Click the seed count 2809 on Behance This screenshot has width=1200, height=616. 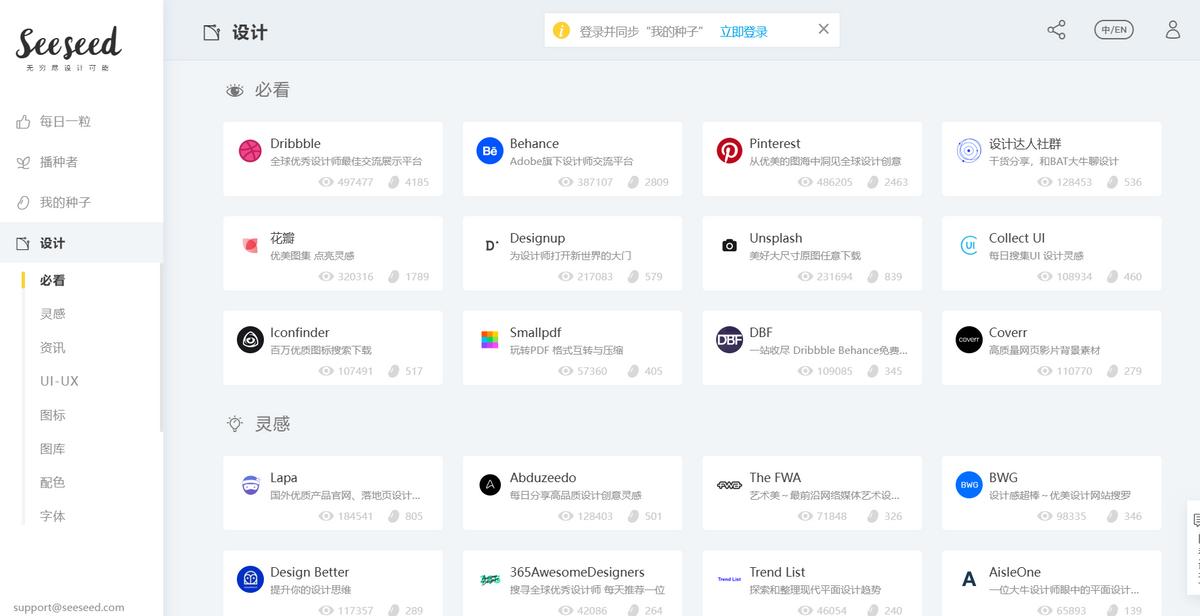(x=656, y=182)
